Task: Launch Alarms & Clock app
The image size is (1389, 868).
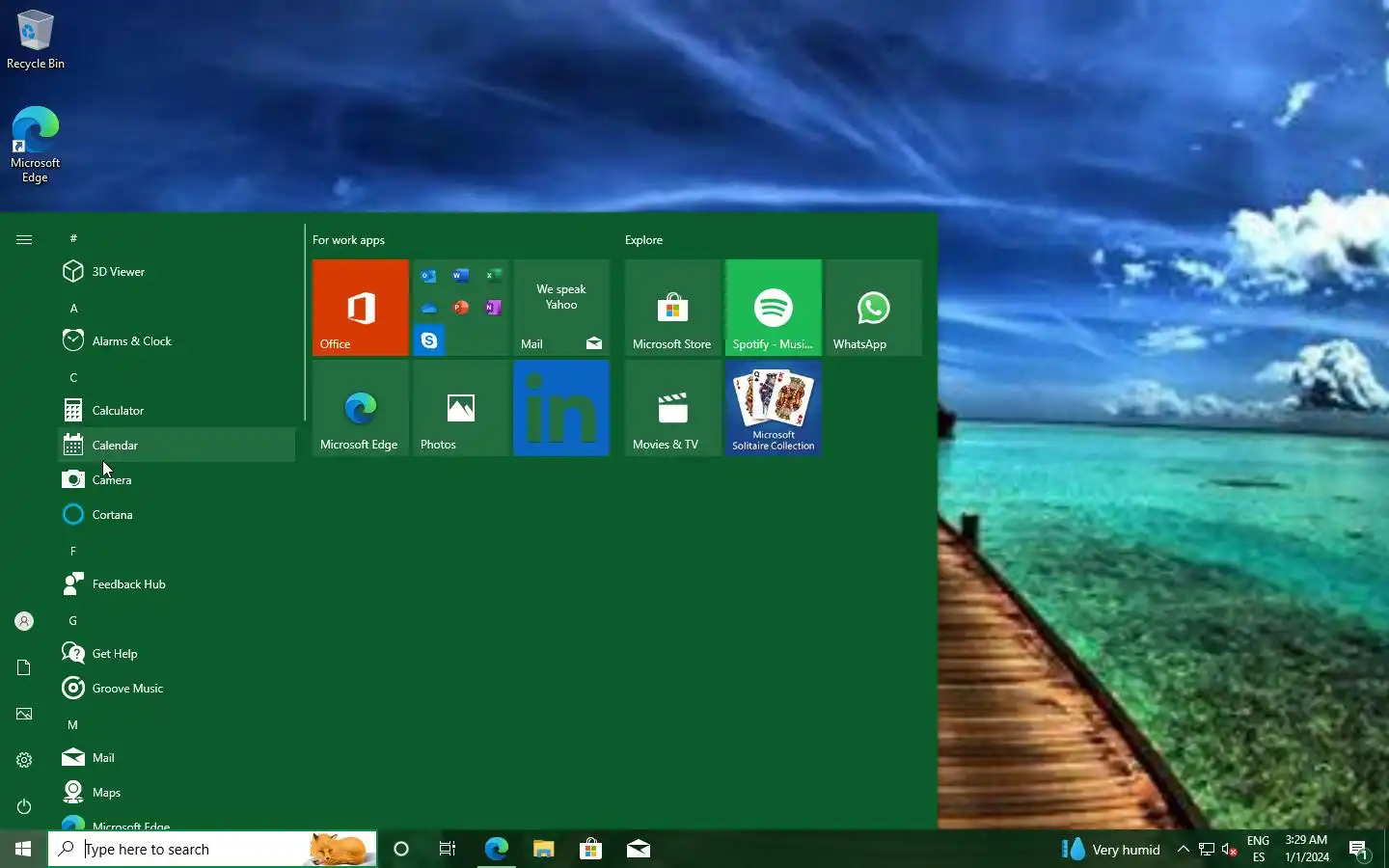Action: pyautogui.click(x=177, y=341)
